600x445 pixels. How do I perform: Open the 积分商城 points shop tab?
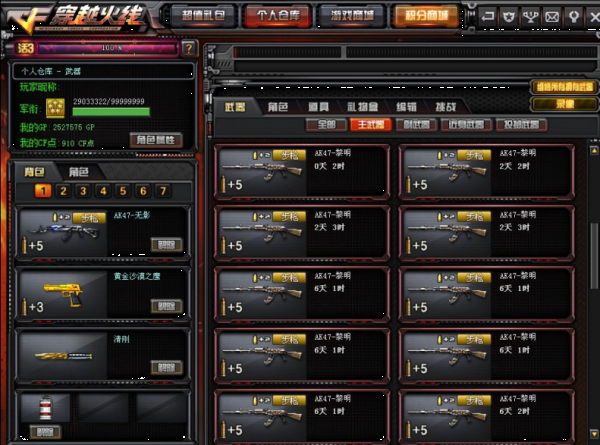coord(426,16)
